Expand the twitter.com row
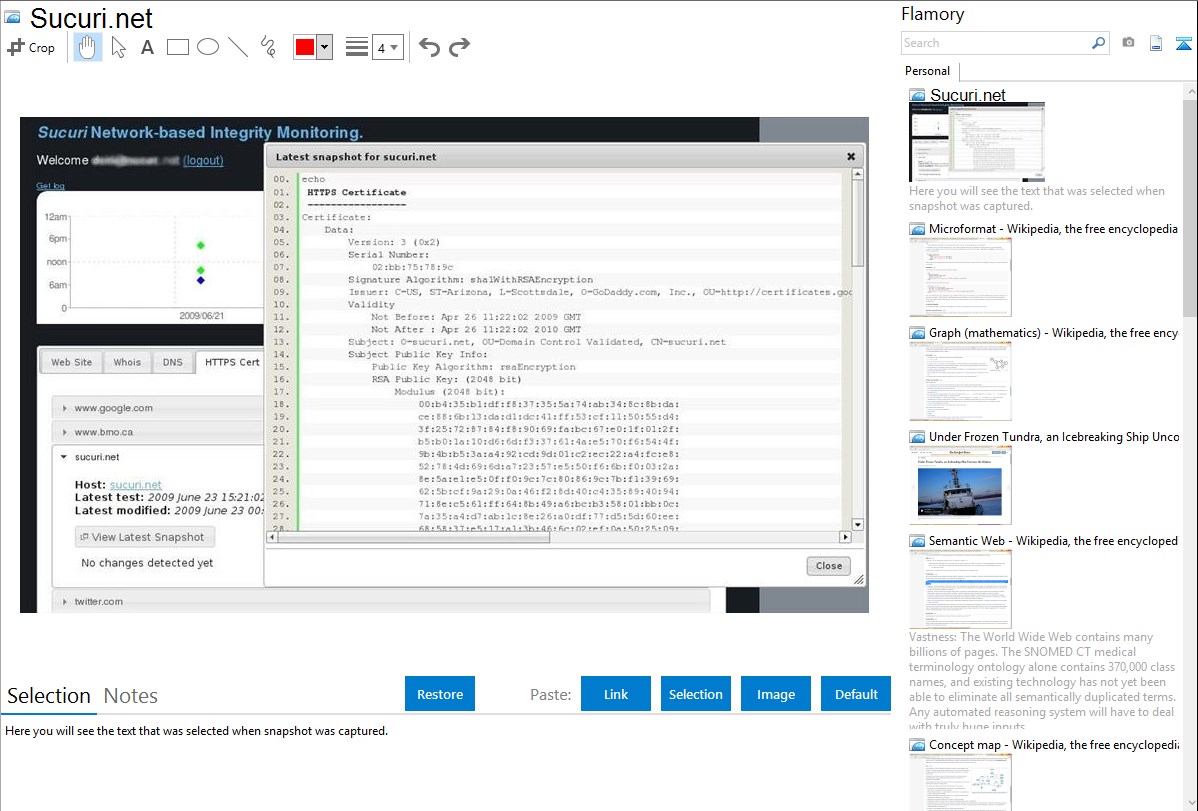1198x811 pixels. [x=380, y=602]
